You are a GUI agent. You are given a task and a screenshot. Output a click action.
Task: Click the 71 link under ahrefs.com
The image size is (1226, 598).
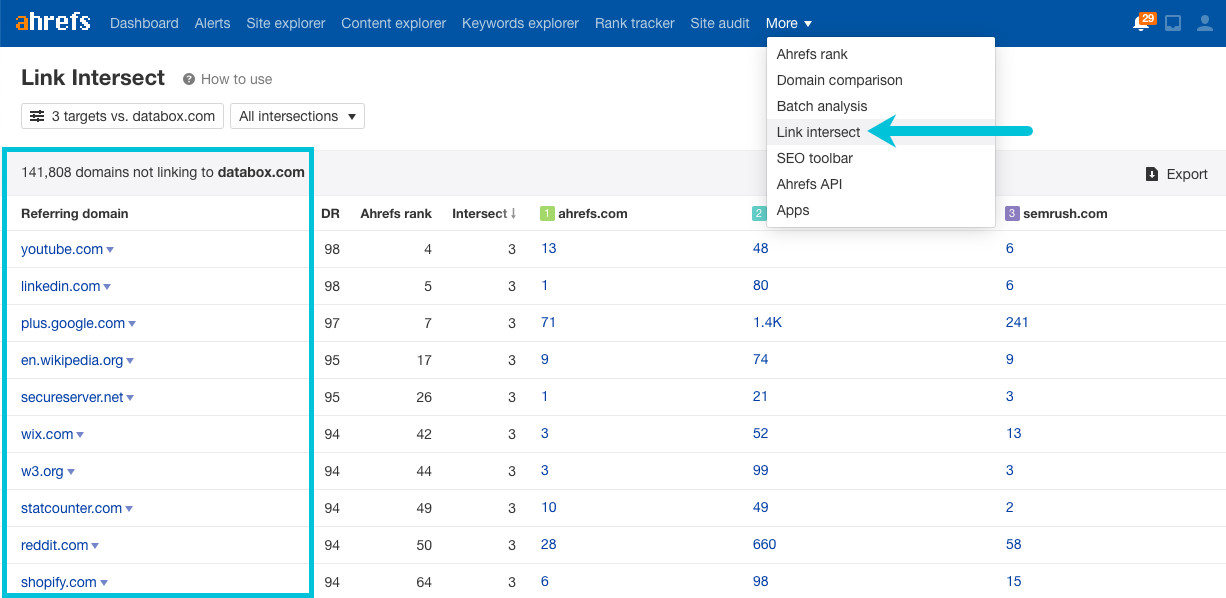point(548,322)
